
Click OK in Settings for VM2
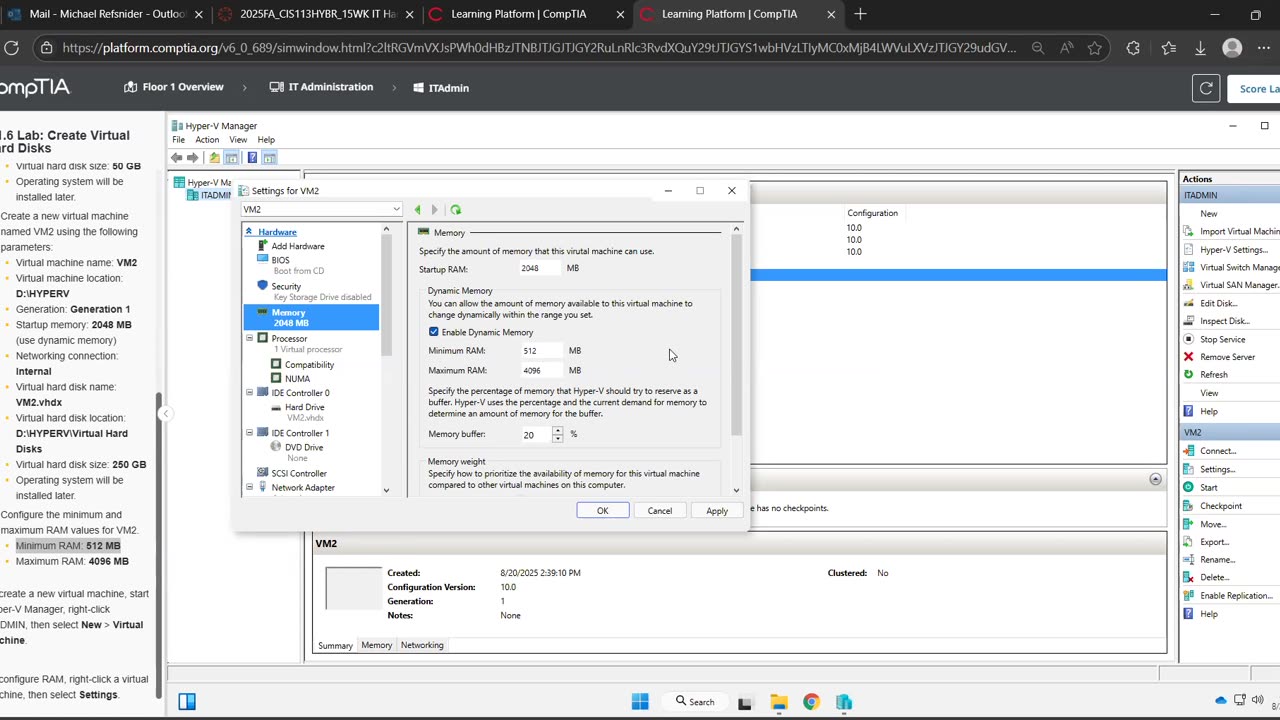click(x=603, y=511)
